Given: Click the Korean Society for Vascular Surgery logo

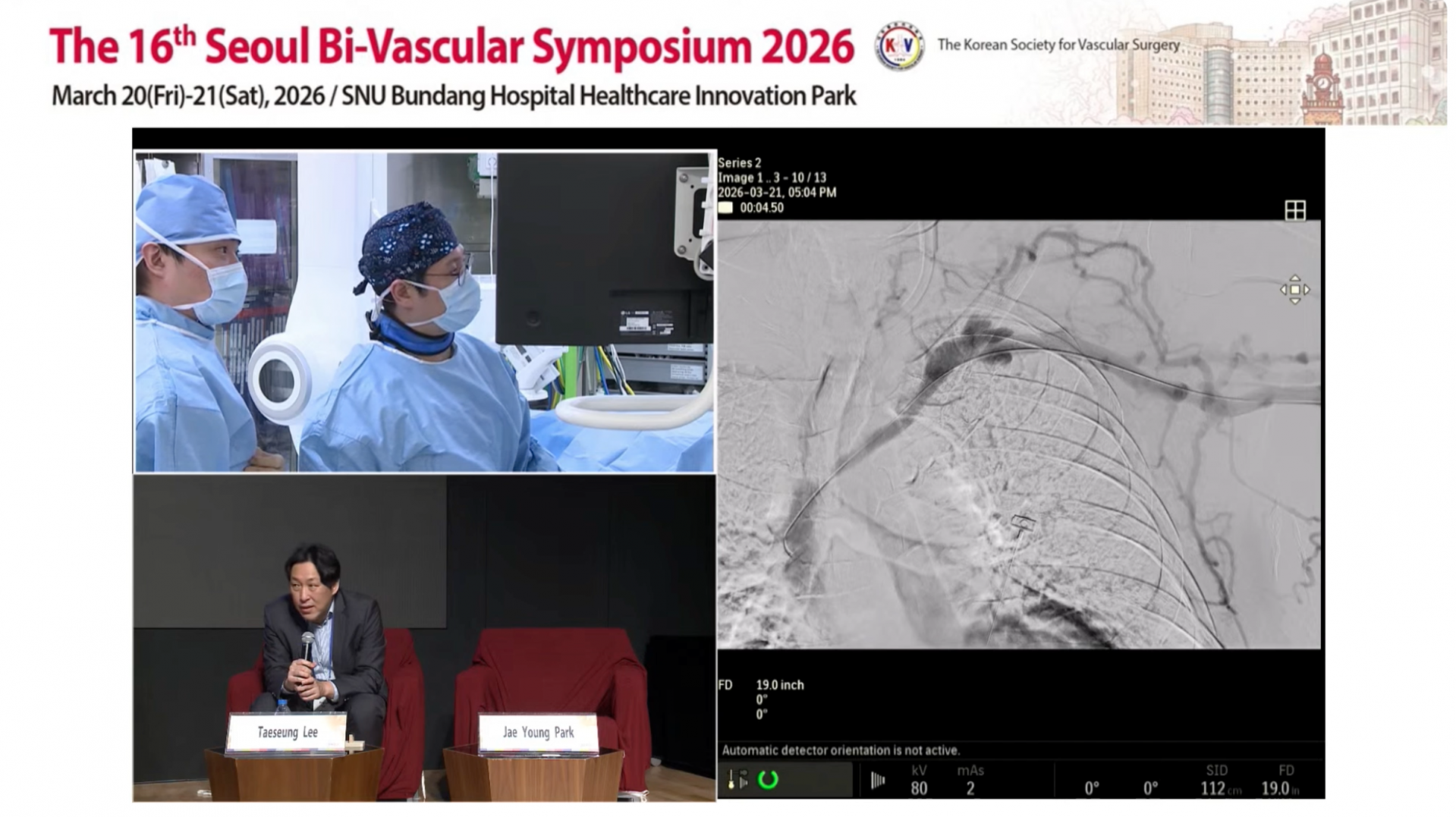Looking at the screenshot, I should 899,46.
